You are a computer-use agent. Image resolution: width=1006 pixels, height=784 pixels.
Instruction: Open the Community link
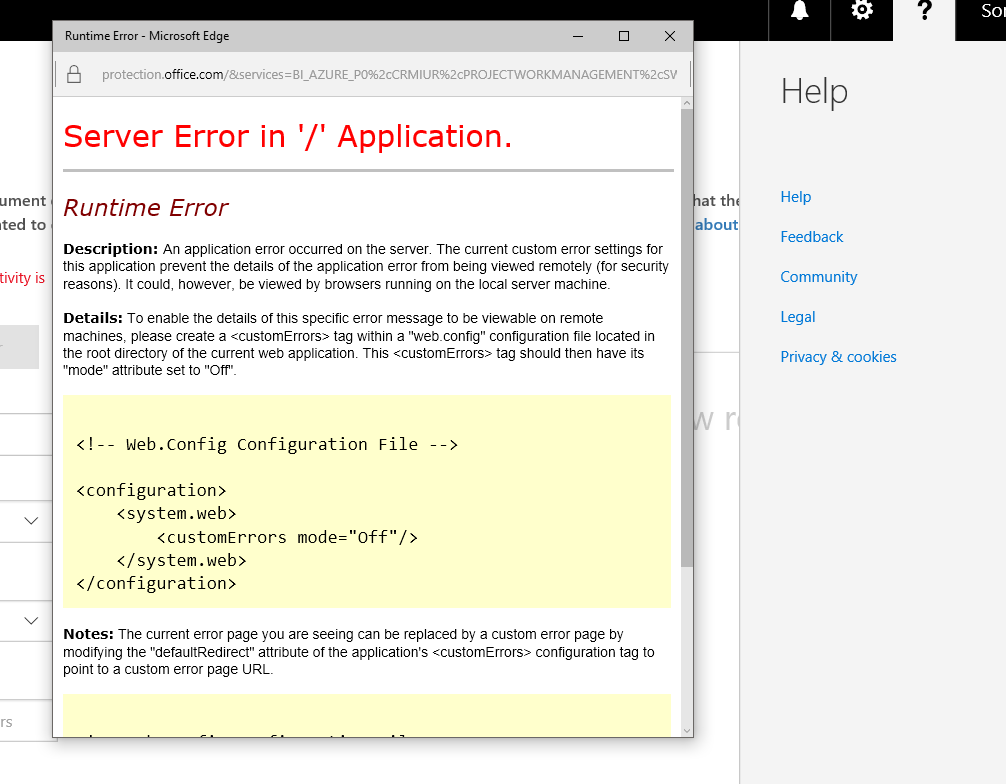click(819, 277)
